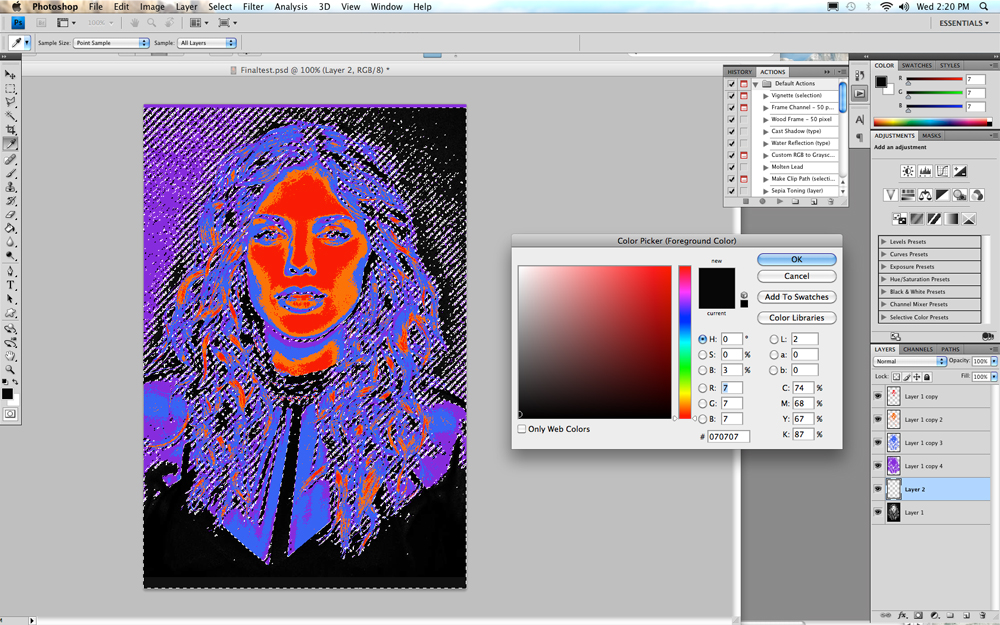Switch to the History tab
This screenshot has height=625, width=1000.
pyautogui.click(x=740, y=72)
